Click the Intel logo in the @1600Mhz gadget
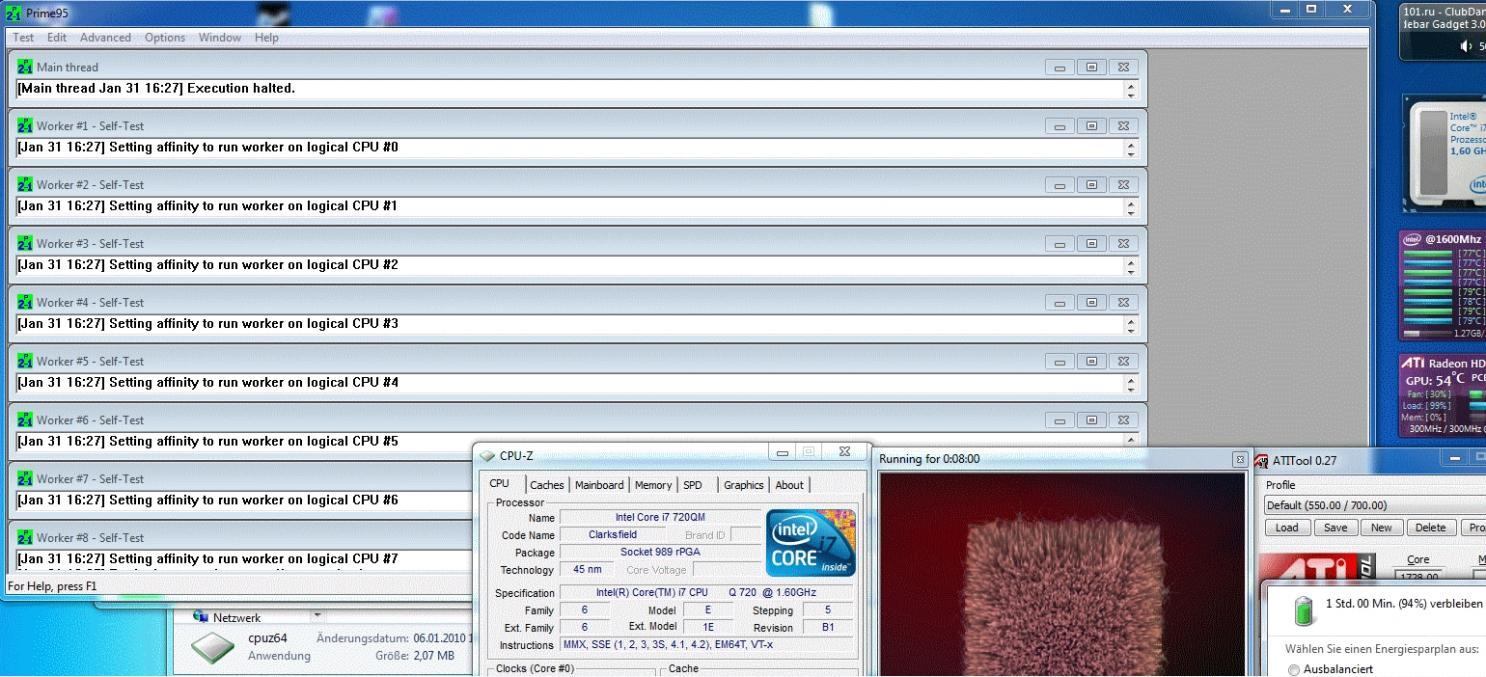Image resolution: width=1486 pixels, height=677 pixels. pyautogui.click(x=1413, y=239)
